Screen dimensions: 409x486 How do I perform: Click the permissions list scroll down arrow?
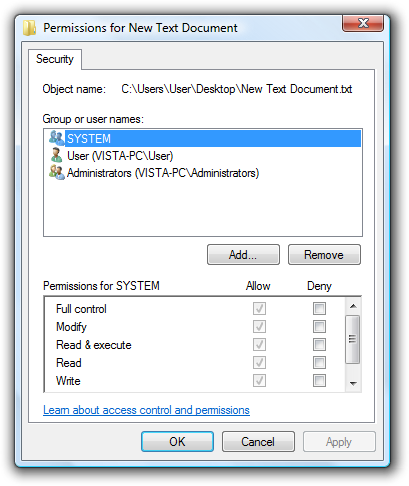pos(353,384)
